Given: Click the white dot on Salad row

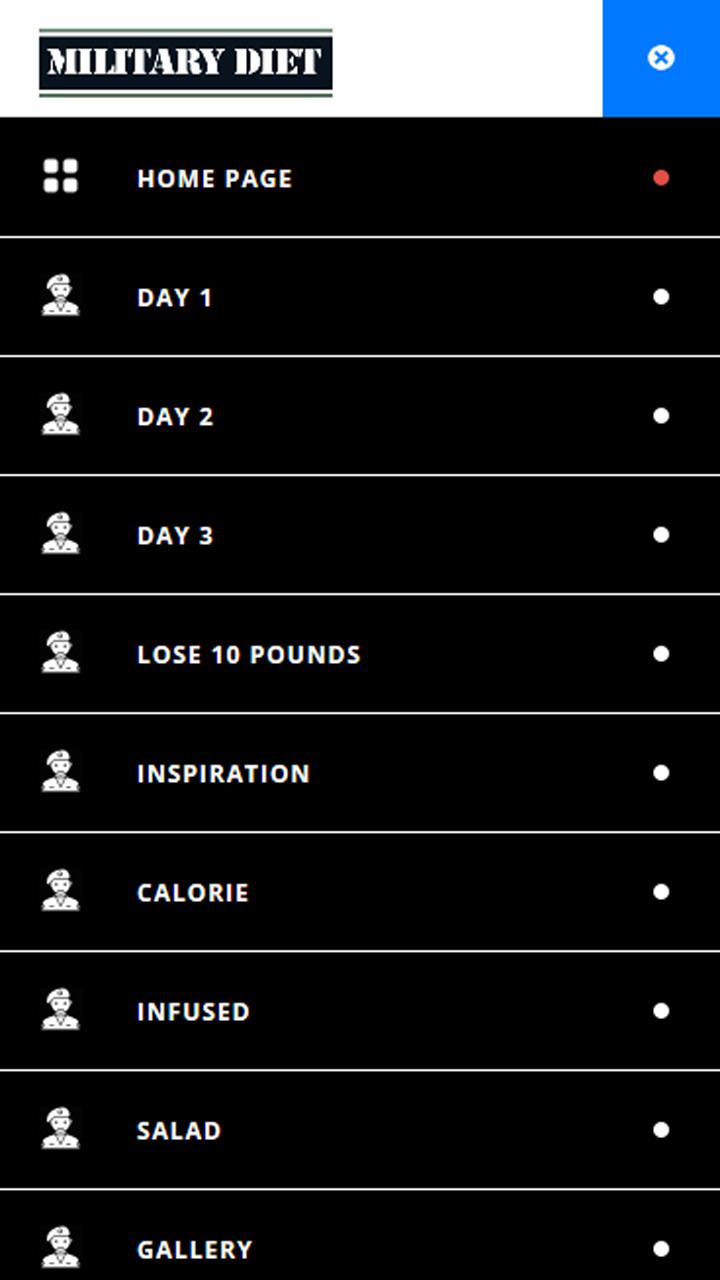Looking at the screenshot, I should tap(660, 1130).
